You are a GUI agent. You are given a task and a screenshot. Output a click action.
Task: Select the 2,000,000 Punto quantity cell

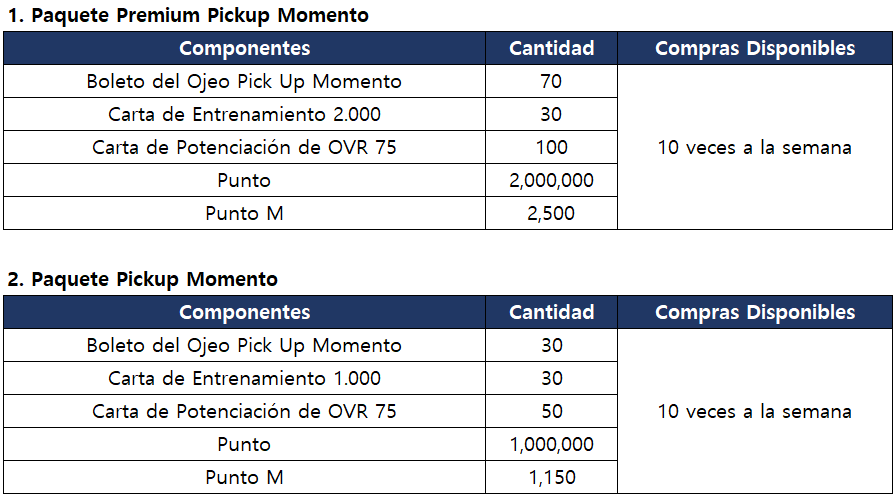[551, 180]
